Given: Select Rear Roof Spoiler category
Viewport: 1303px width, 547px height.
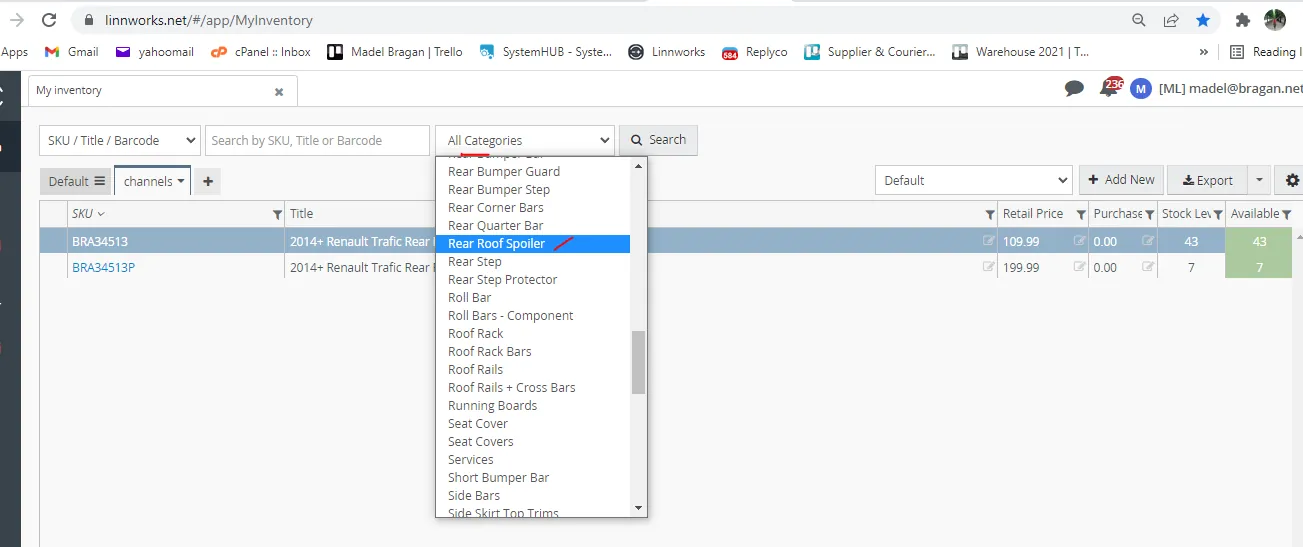Looking at the screenshot, I should click(533, 243).
